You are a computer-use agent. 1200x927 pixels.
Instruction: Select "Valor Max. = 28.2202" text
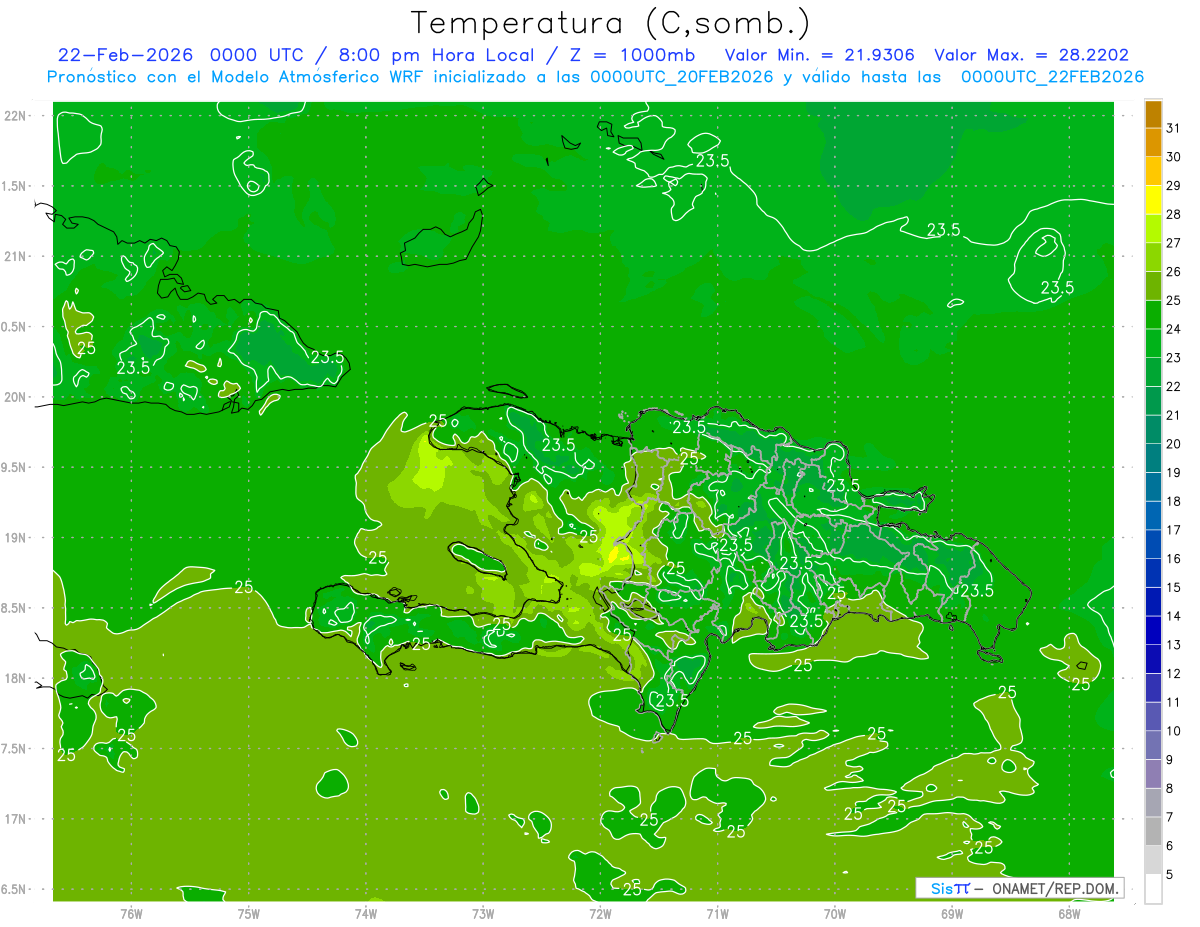pos(1032,55)
